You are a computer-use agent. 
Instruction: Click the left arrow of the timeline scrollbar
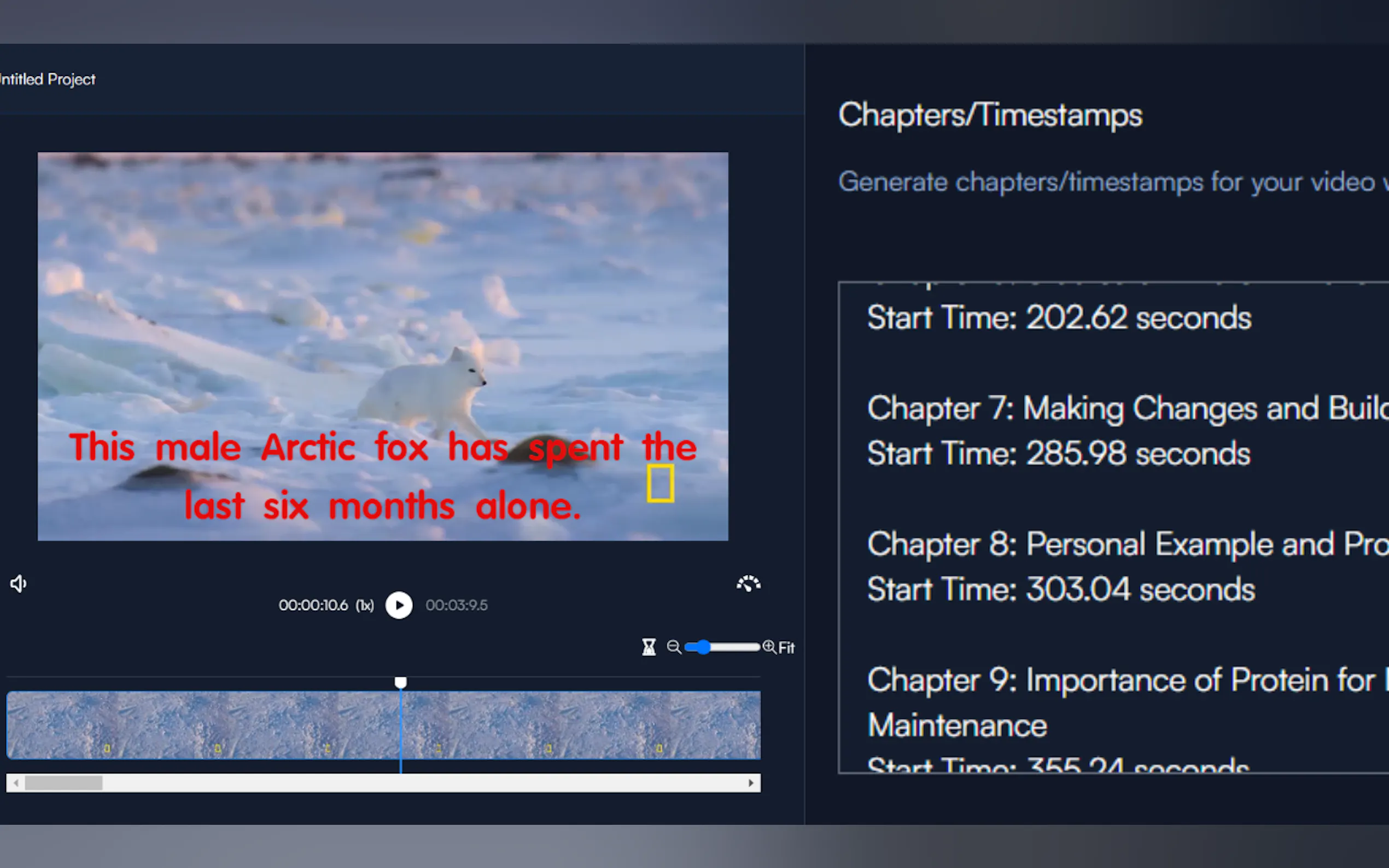(x=15, y=783)
